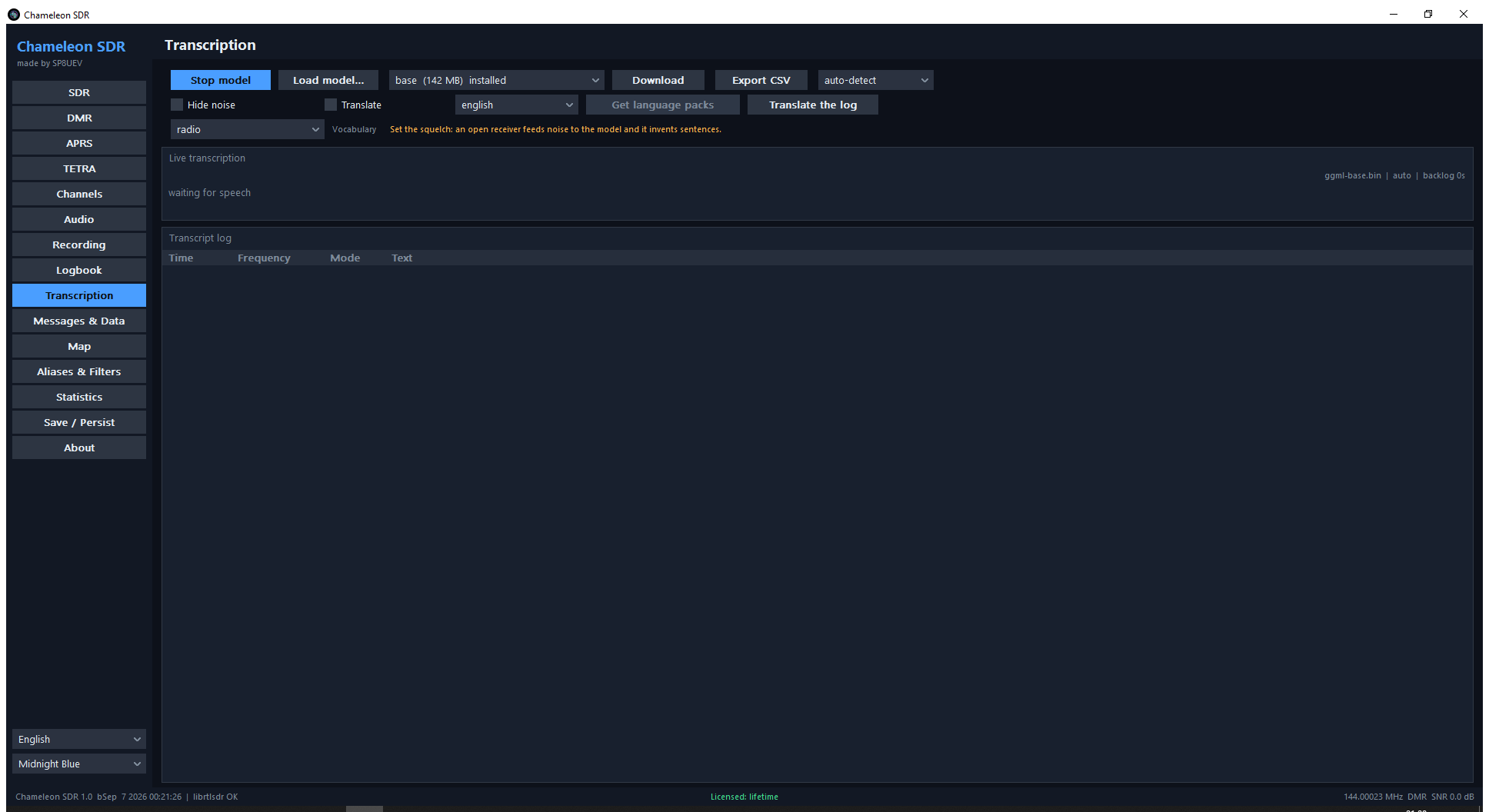Open the Save / Persist section
Screen dimensions: 1489x812
coord(79,422)
